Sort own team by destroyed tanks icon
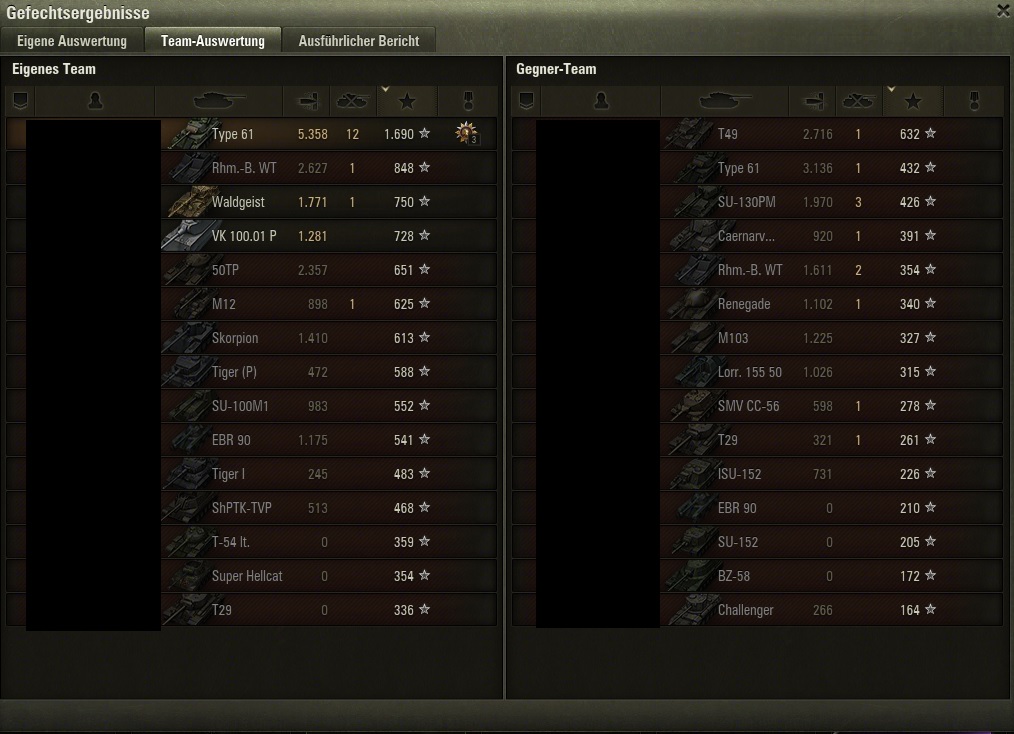The height and width of the screenshot is (734, 1014). [352, 101]
